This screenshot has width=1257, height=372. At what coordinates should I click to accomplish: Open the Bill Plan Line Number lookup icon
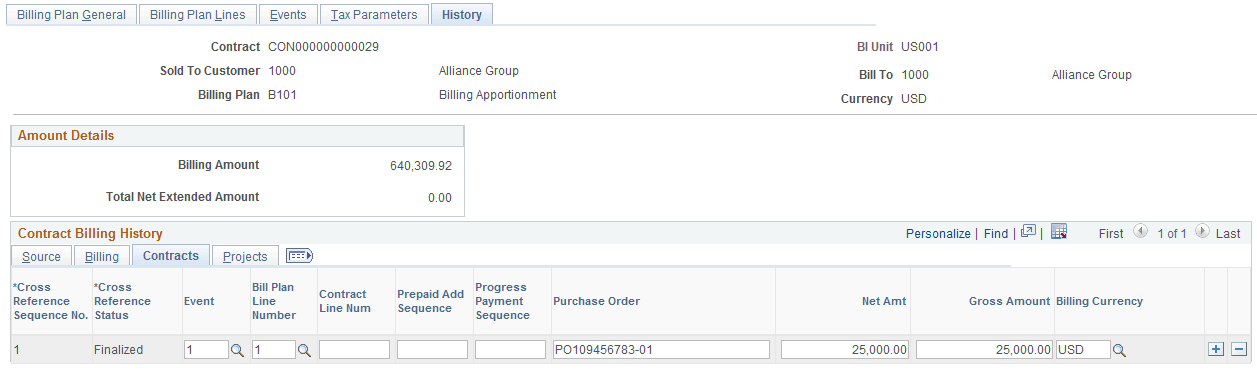coord(304,350)
